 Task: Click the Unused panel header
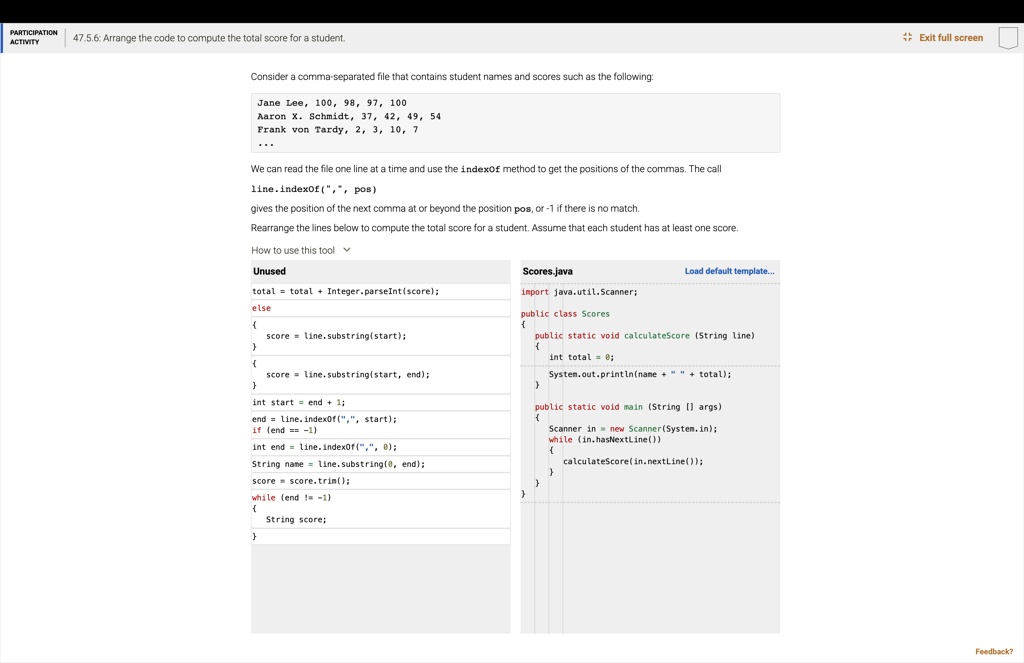(x=269, y=271)
